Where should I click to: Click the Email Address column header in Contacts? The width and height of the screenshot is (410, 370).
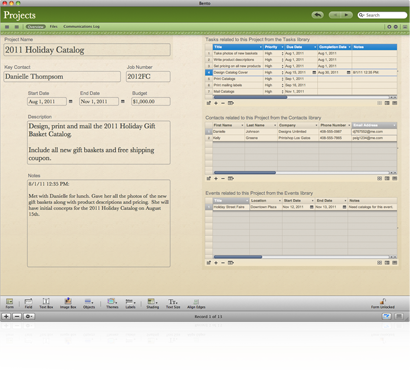(x=374, y=125)
